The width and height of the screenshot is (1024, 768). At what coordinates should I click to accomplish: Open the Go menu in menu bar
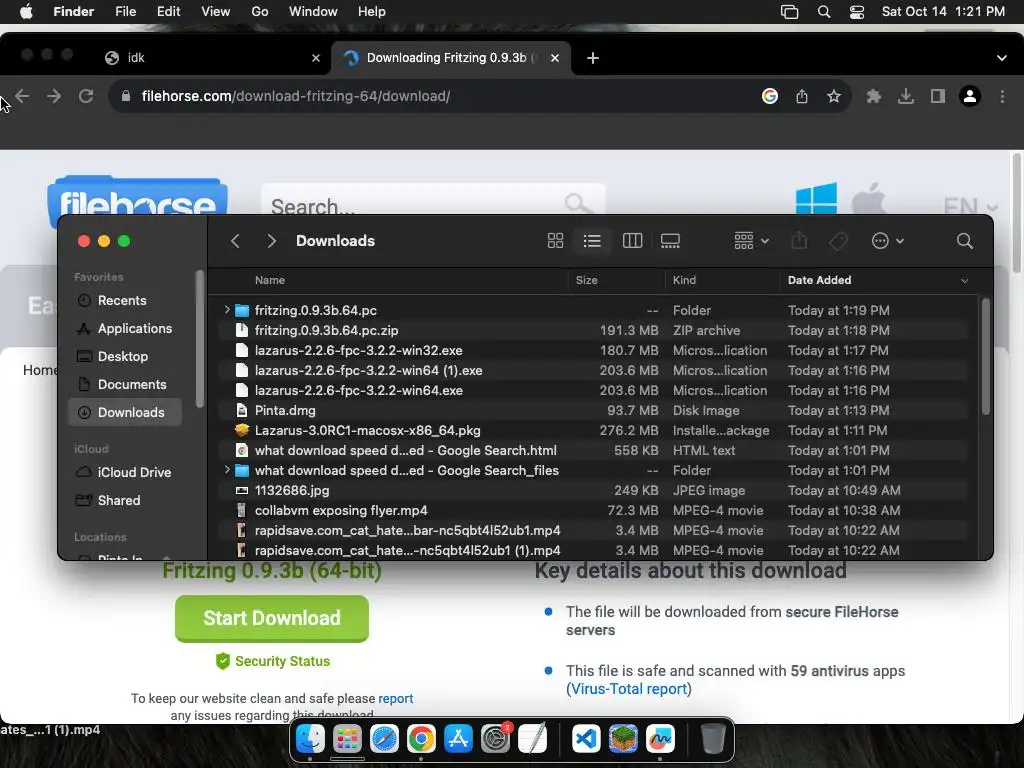coord(260,12)
